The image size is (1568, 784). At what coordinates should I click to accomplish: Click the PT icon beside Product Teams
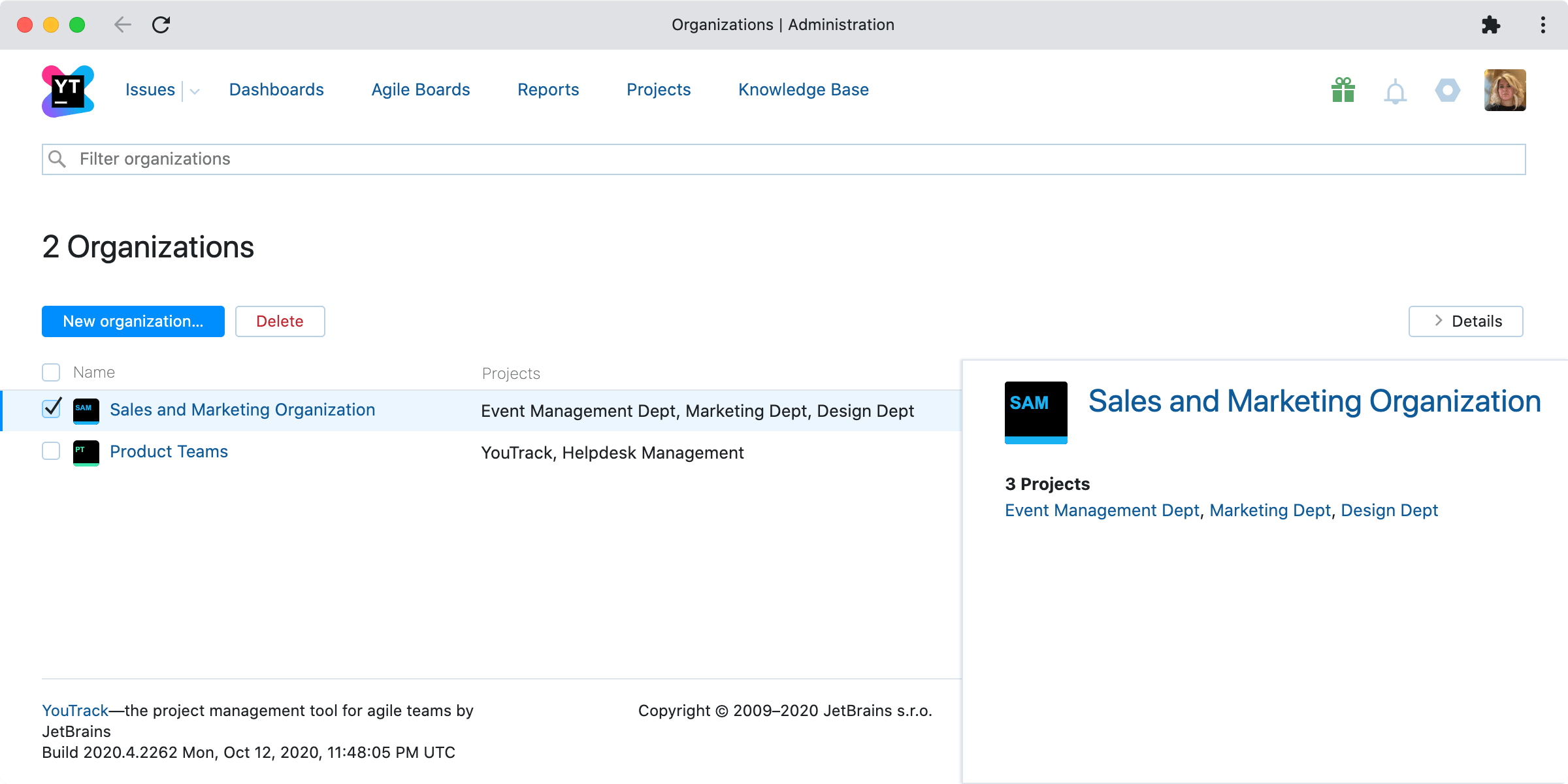click(86, 452)
